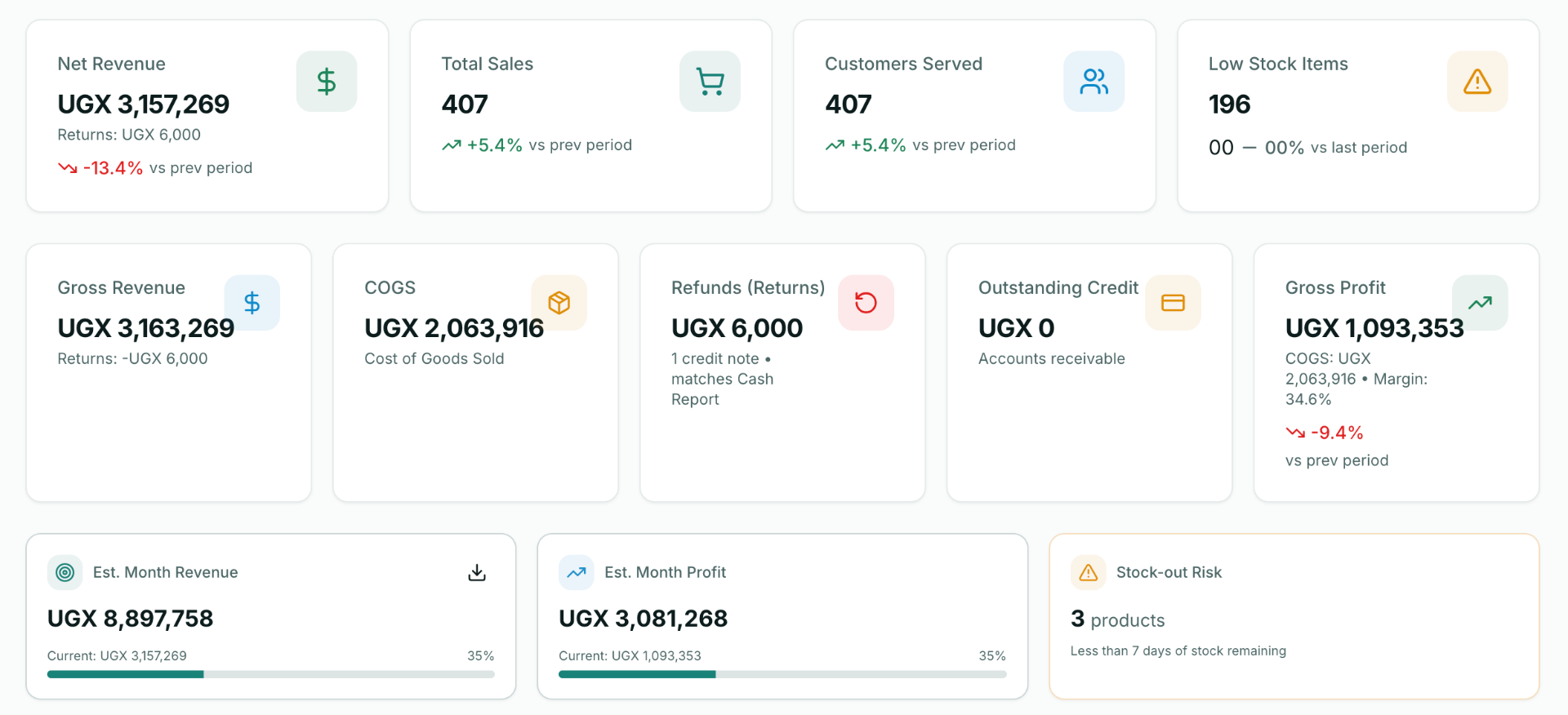Click the shopping cart icon on Total Sales
This screenshot has width=1568, height=715.
click(710, 82)
